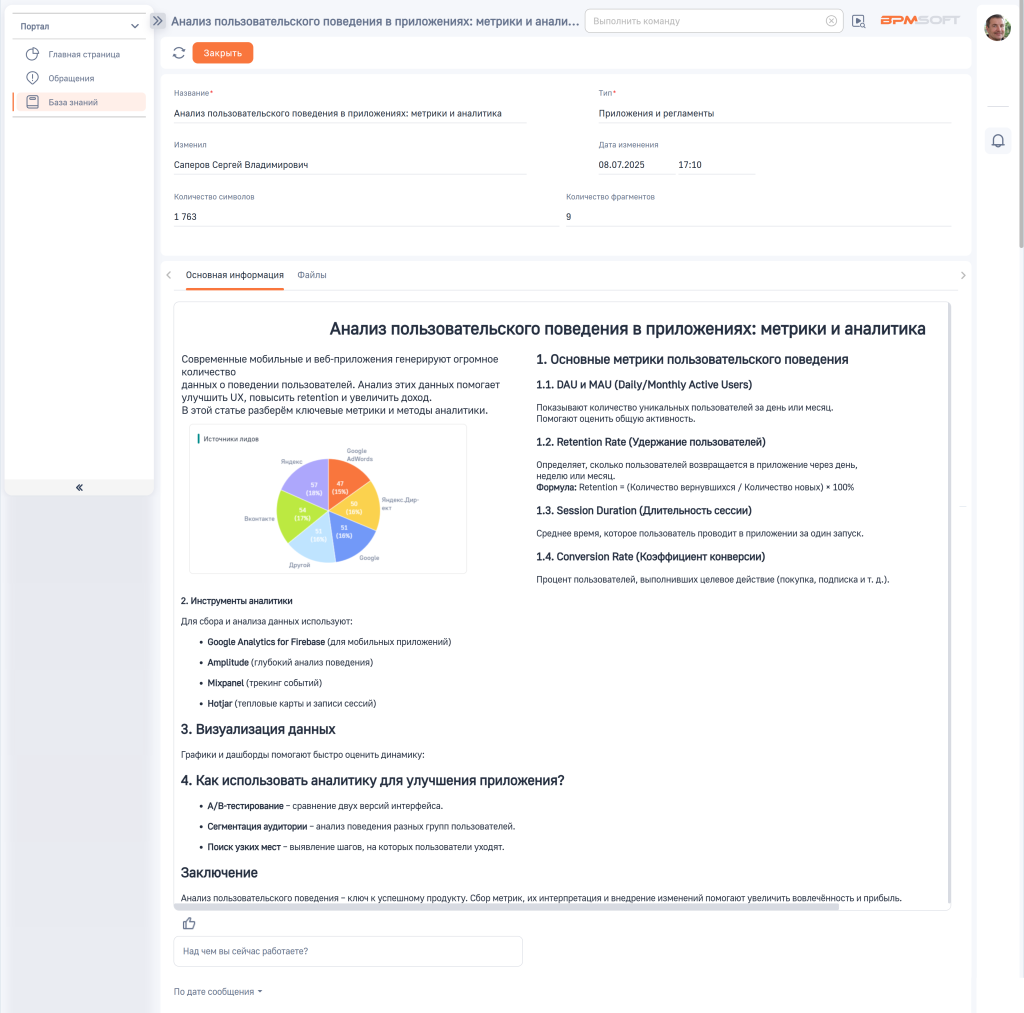This screenshot has height=1013, width=1024.
Task: Click the article's horizontal scrollbar
Action: 506,907
